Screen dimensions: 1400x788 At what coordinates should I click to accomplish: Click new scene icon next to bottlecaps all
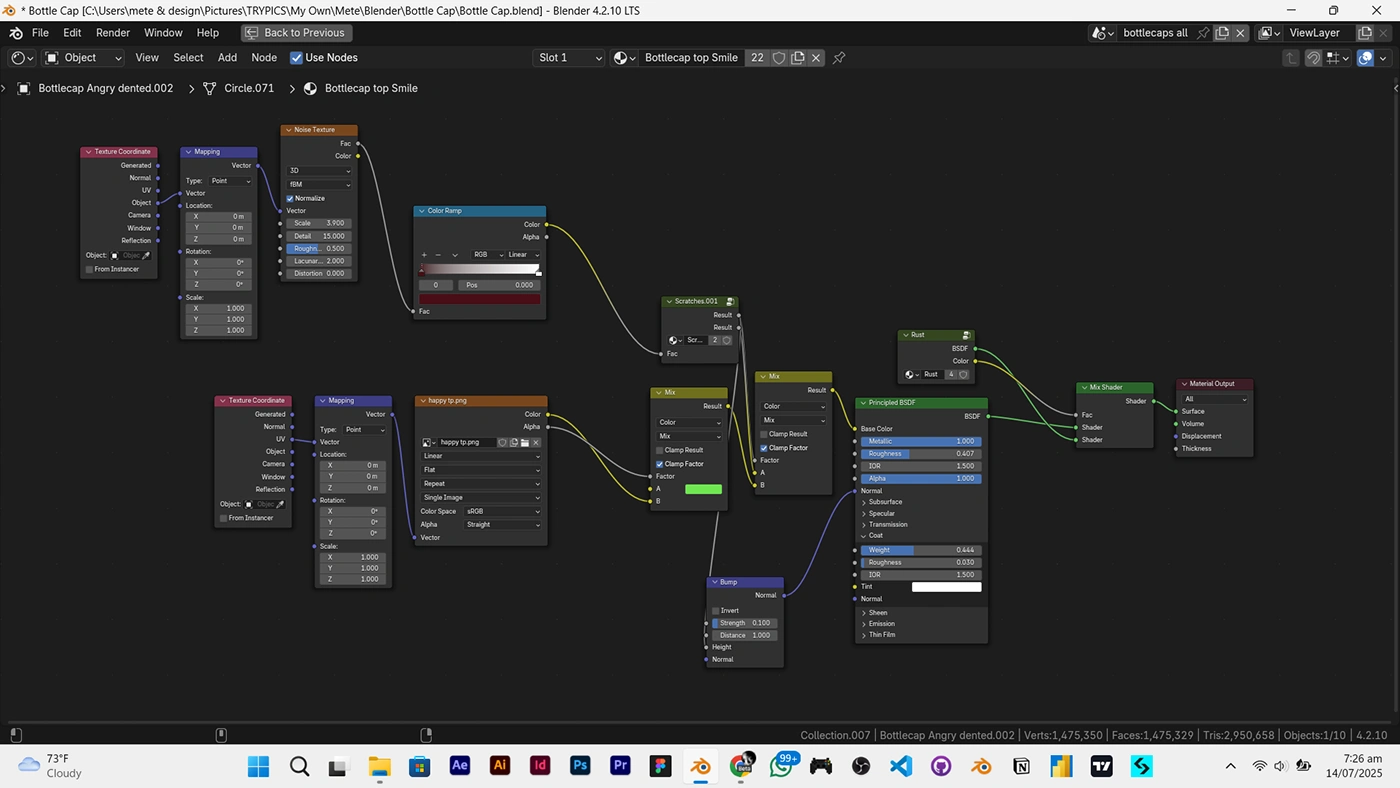[1222, 33]
